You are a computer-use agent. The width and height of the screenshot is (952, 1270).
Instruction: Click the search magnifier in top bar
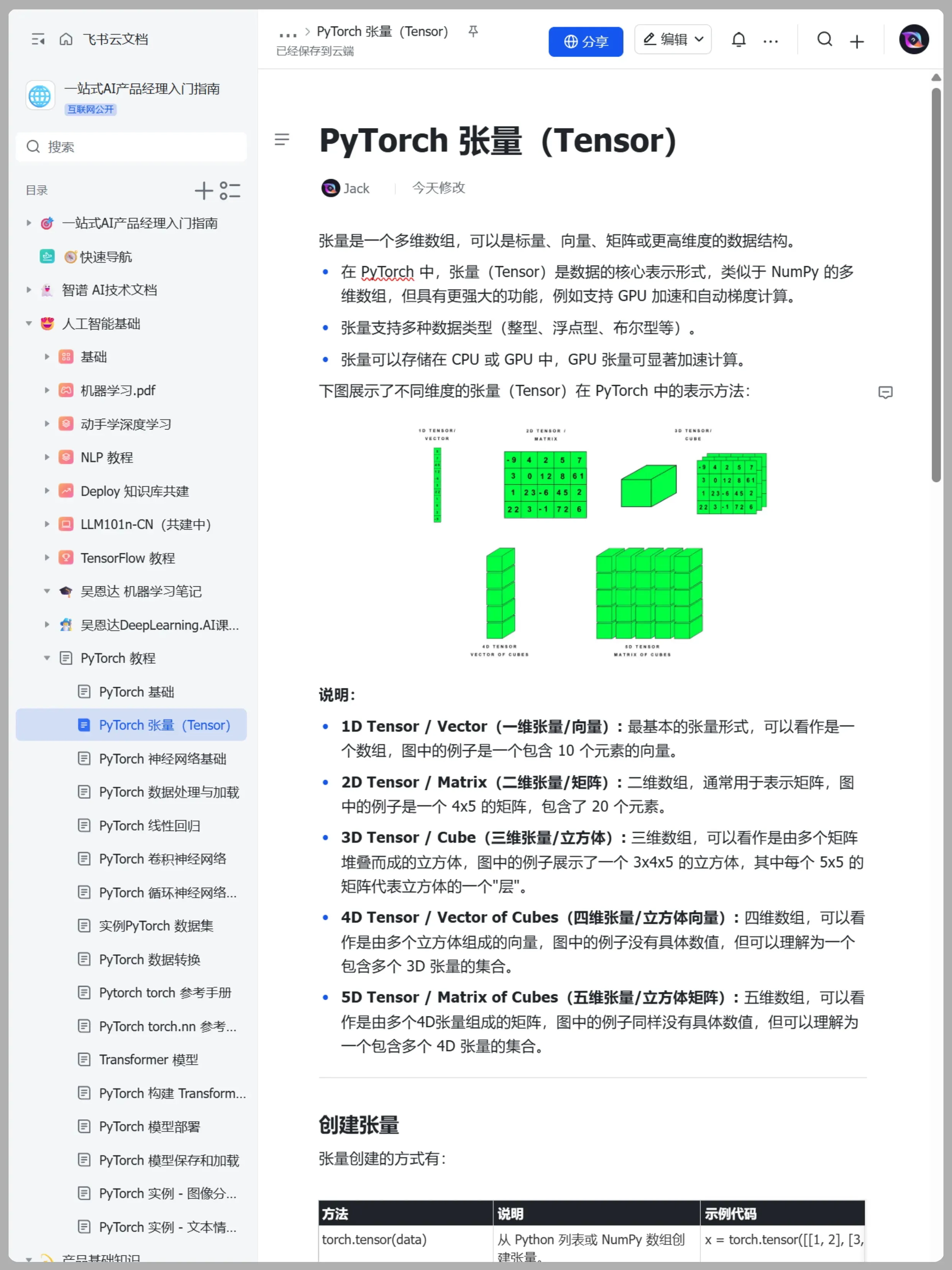[x=825, y=39]
